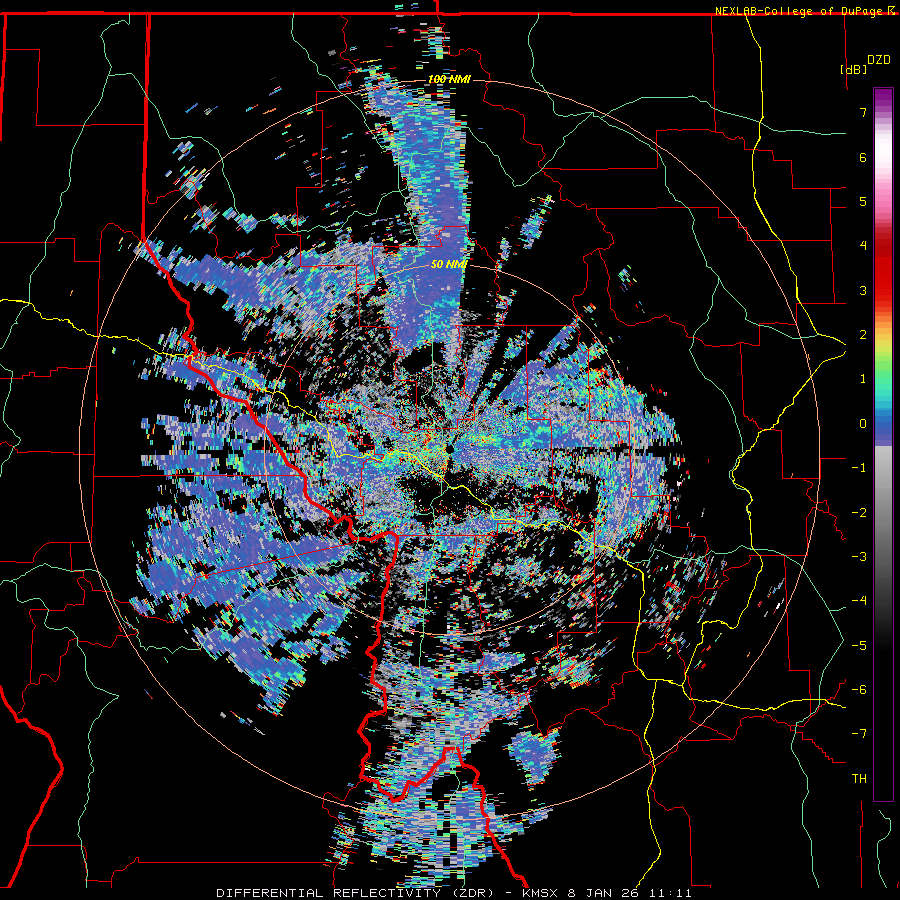Click the '0' value on color scale
This screenshot has height=900, width=900.
[863, 424]
